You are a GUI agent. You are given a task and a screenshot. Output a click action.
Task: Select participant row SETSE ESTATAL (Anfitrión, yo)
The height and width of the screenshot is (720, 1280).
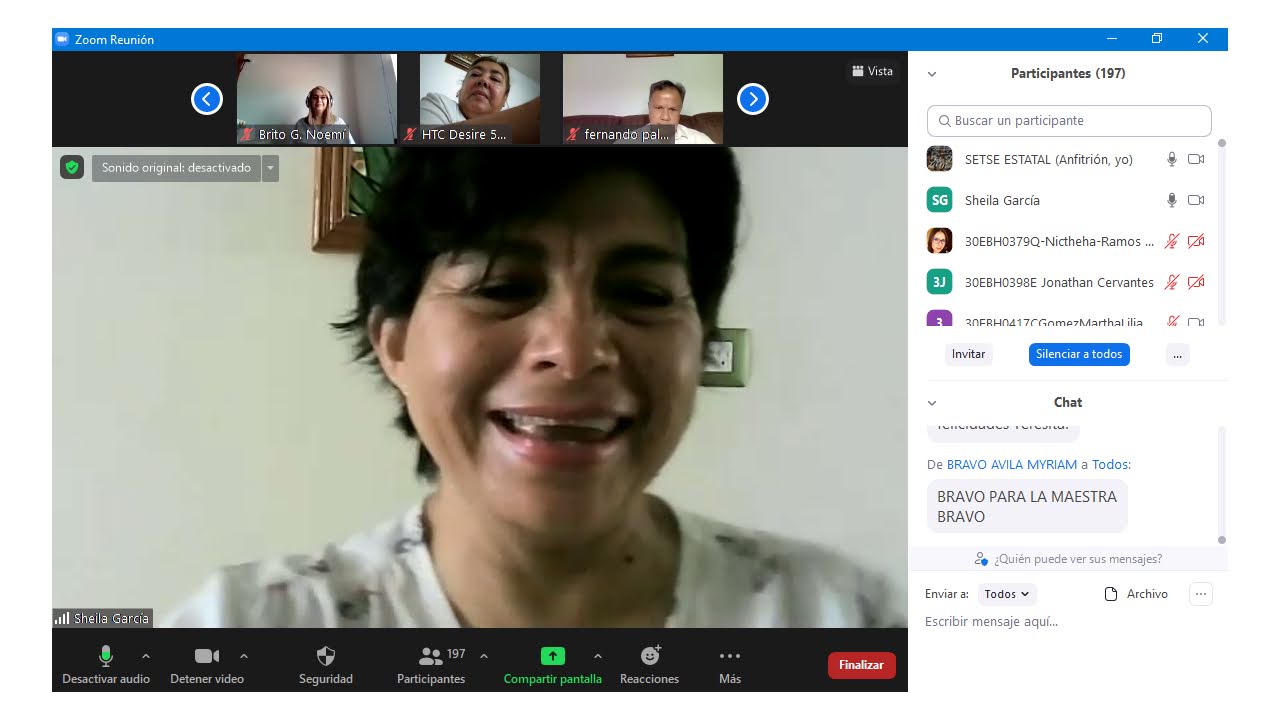(x=1068, y=159)
